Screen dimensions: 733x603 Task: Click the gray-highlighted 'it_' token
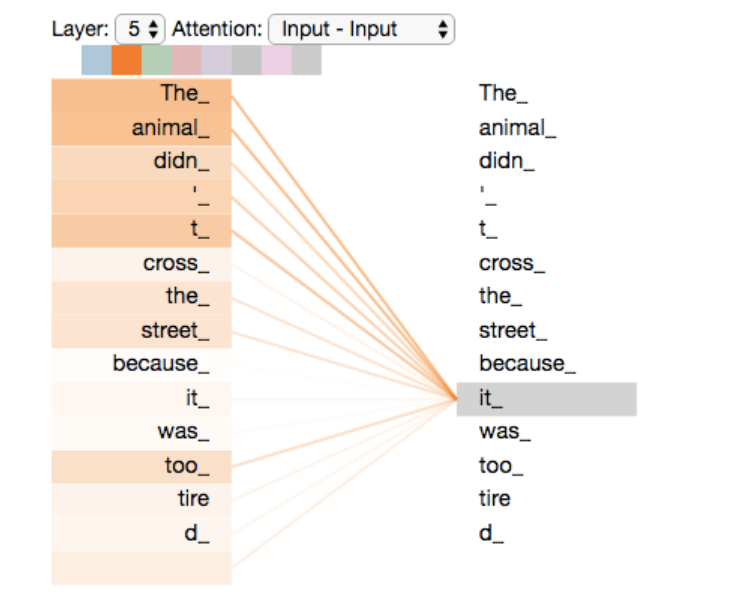click(x=546, y=398)
